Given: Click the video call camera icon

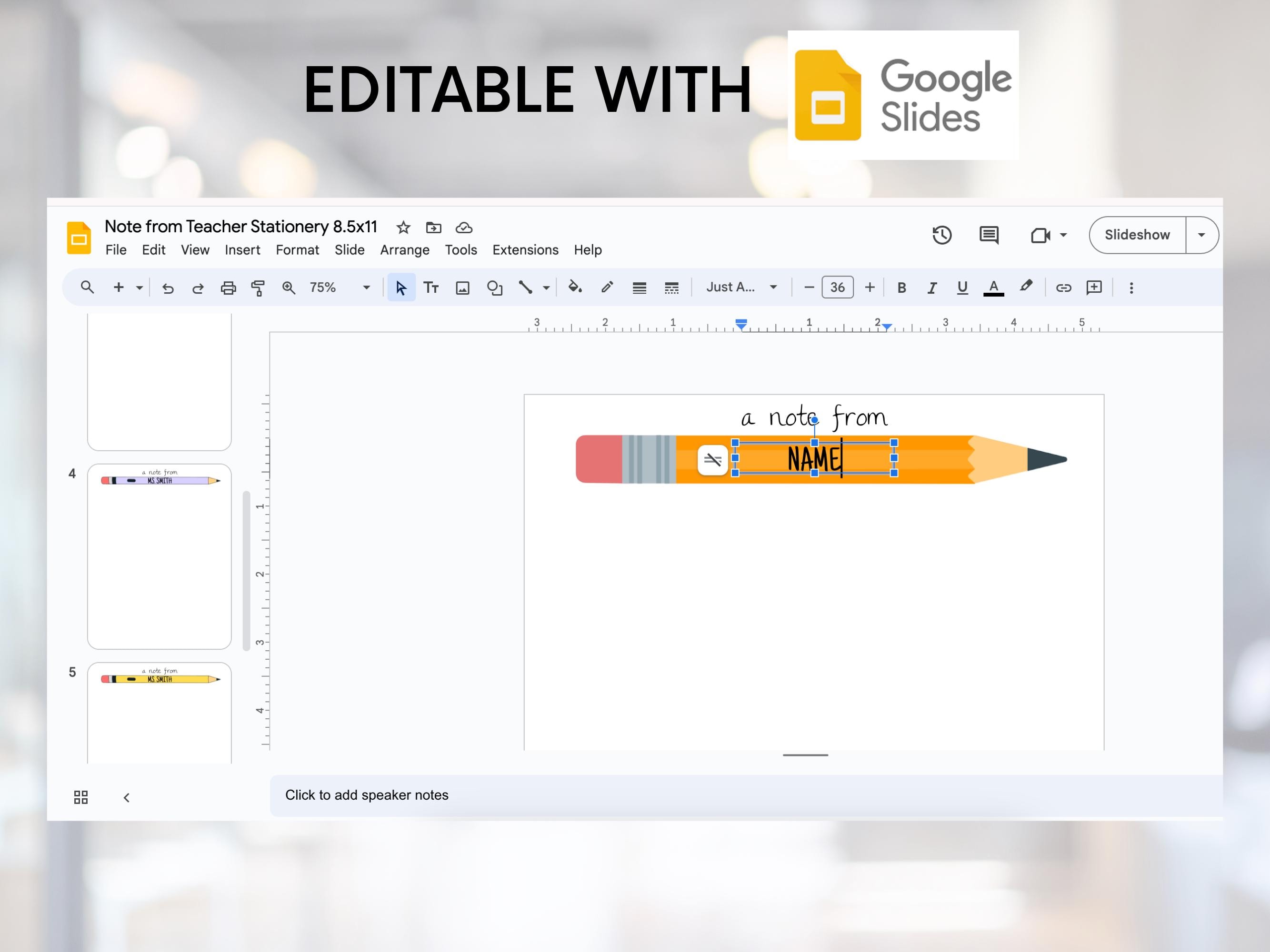Looking at the screenshot, I should 1040,235.
